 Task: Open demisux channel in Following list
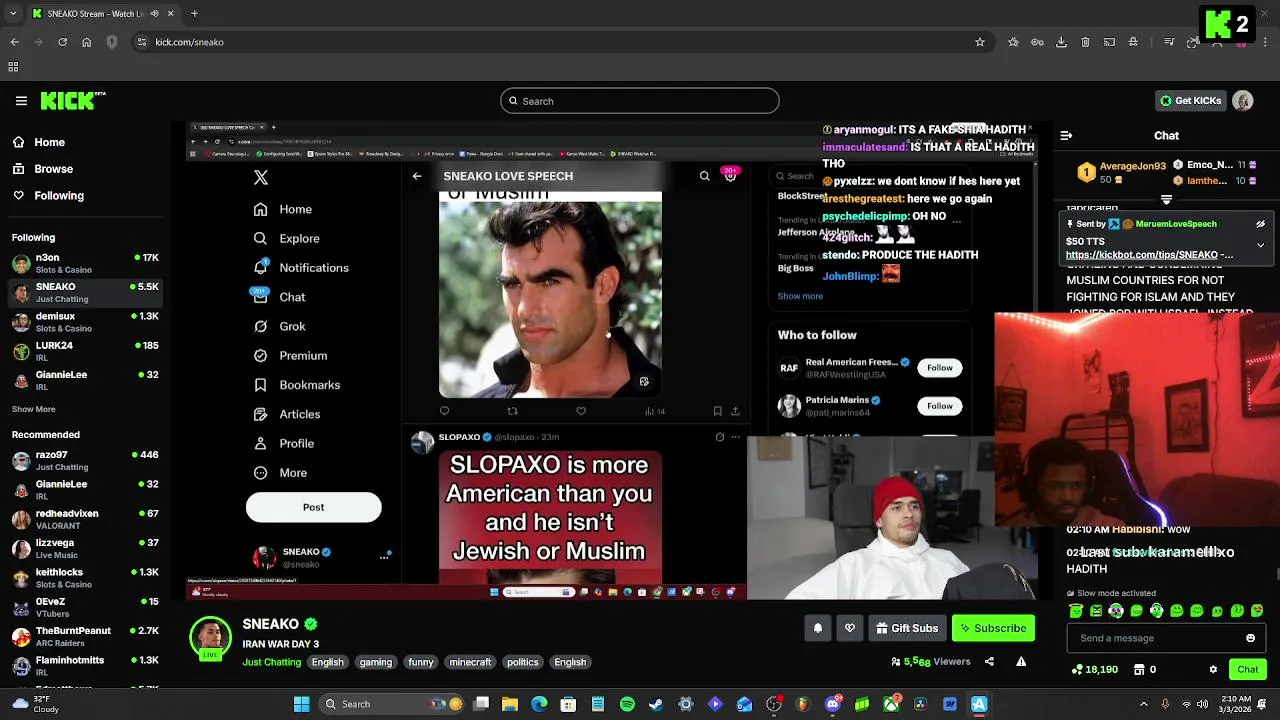tap(85, 322)
